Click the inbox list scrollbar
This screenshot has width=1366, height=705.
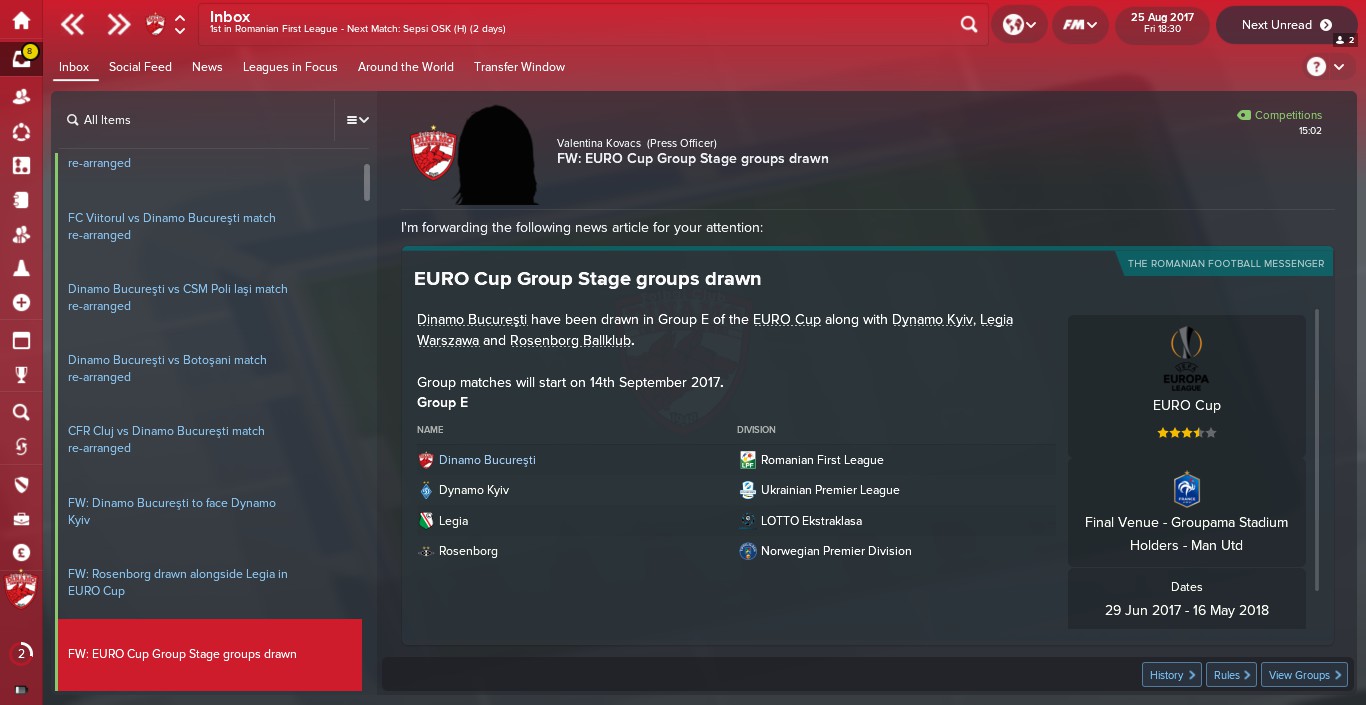click(x=367, y=182)
